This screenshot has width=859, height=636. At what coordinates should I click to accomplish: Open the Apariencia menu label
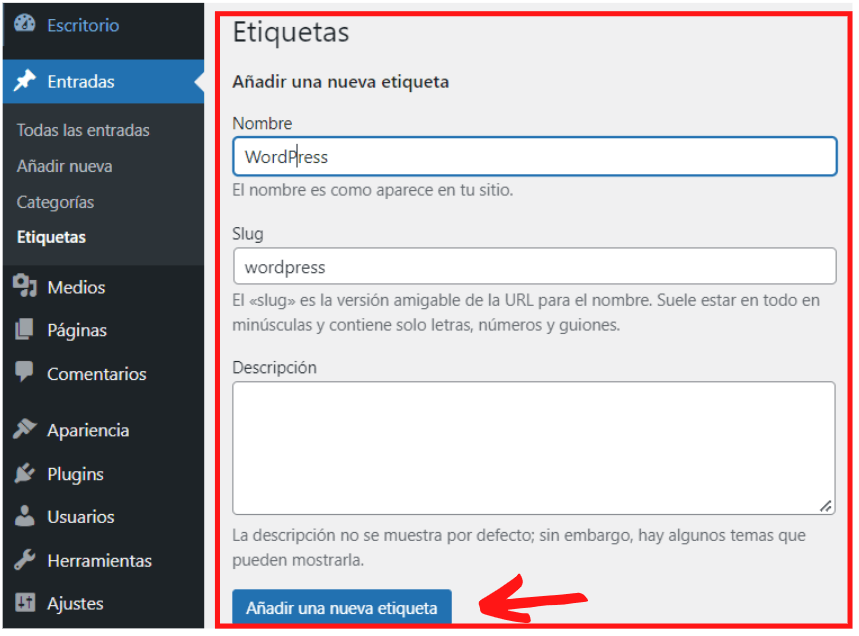pos(88,431)
